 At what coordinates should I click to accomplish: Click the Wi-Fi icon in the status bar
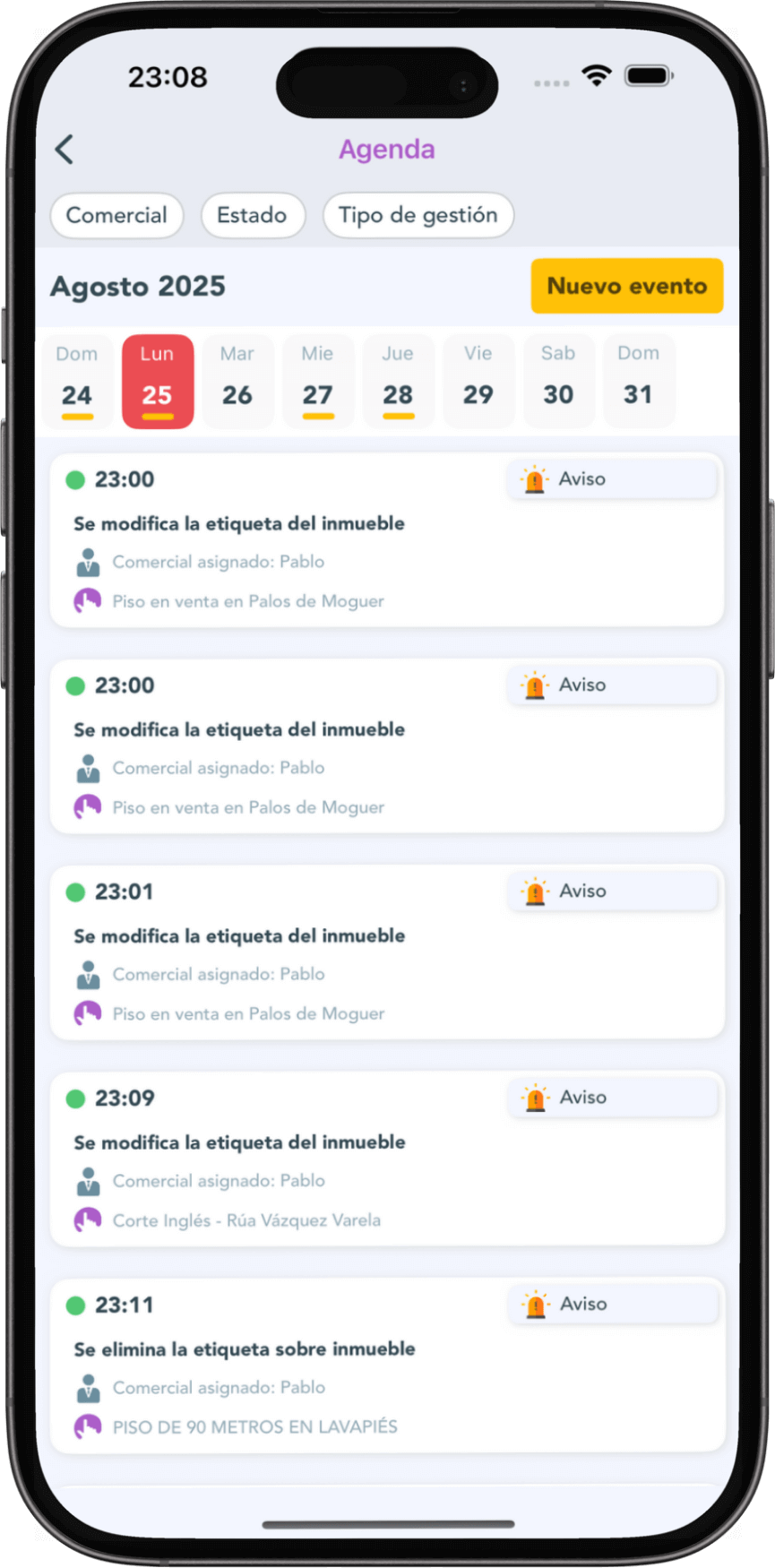[596, 75]
